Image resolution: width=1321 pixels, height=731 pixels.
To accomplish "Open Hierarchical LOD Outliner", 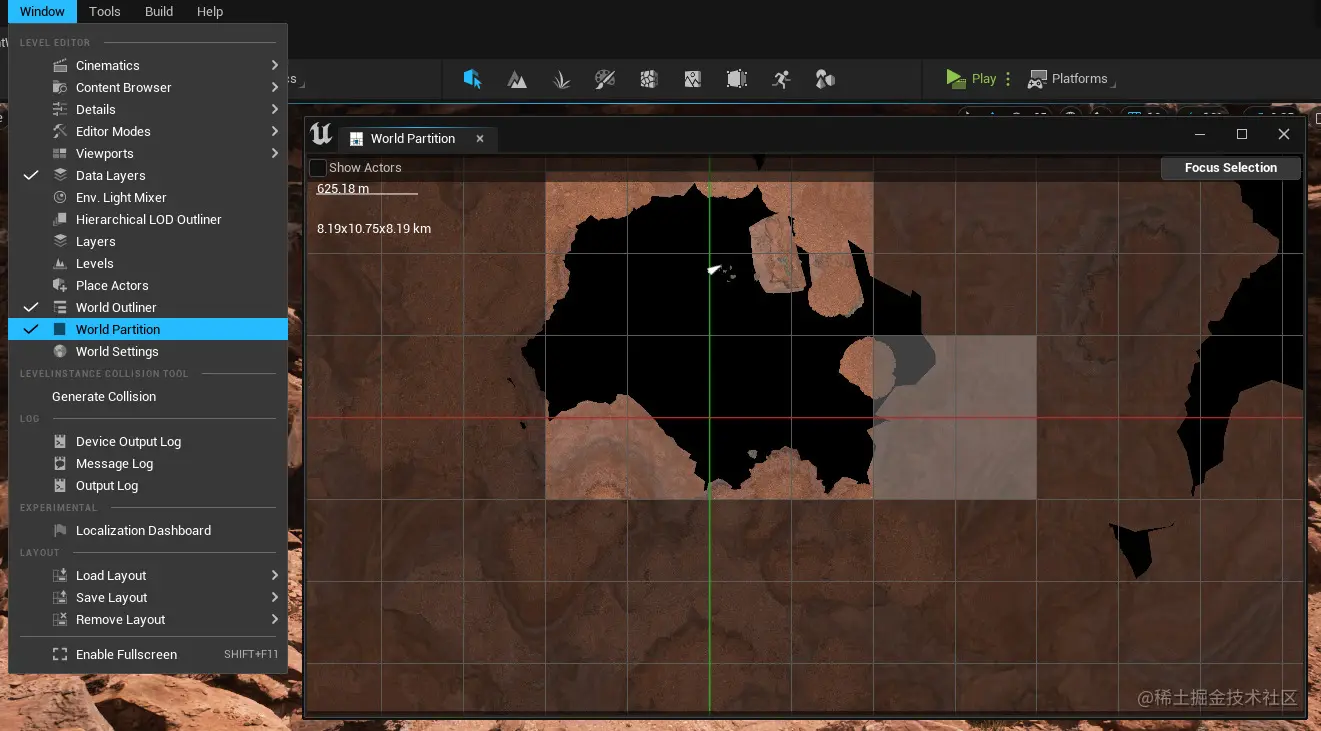I will coord(148,219).
